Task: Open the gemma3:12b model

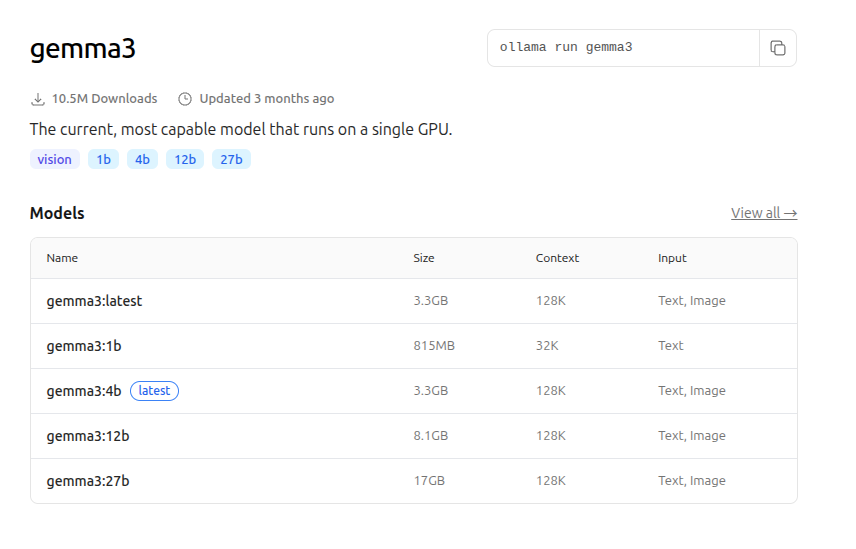Action: (88, 436)
